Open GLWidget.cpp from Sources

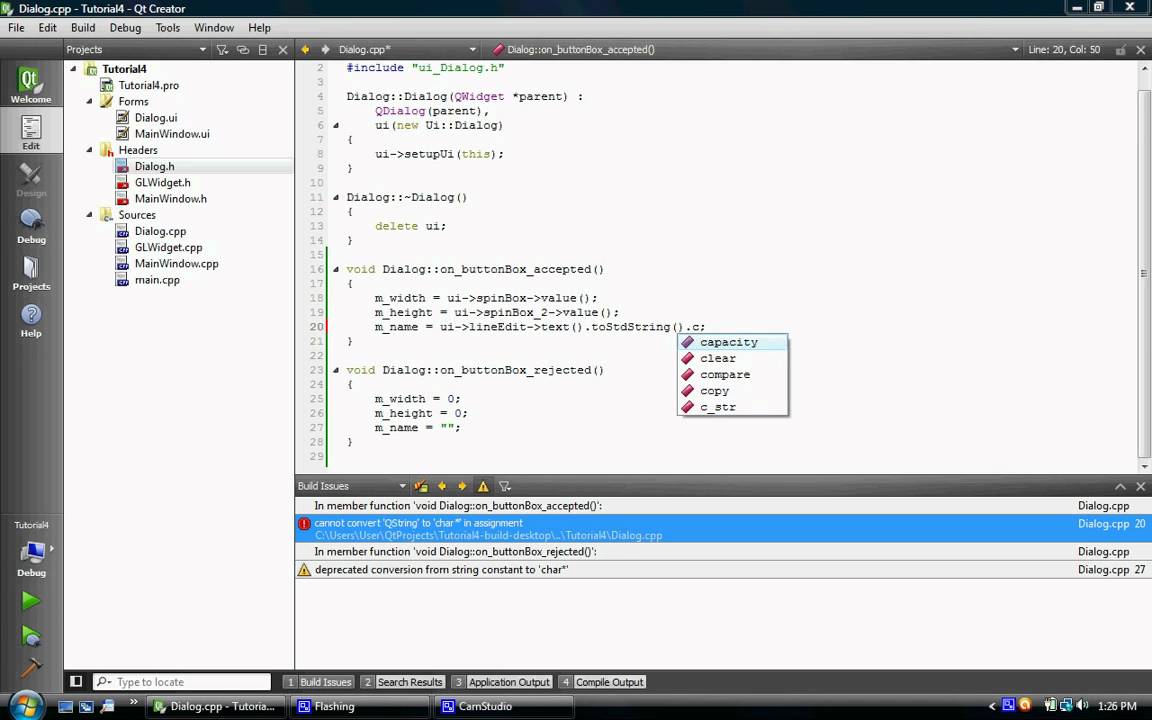[168, 247]
